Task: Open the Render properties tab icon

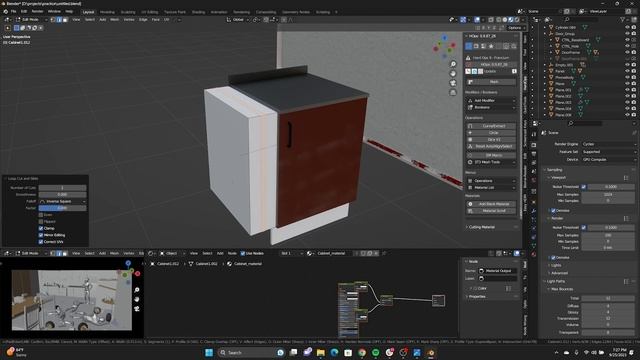Action: coord(534,145)
